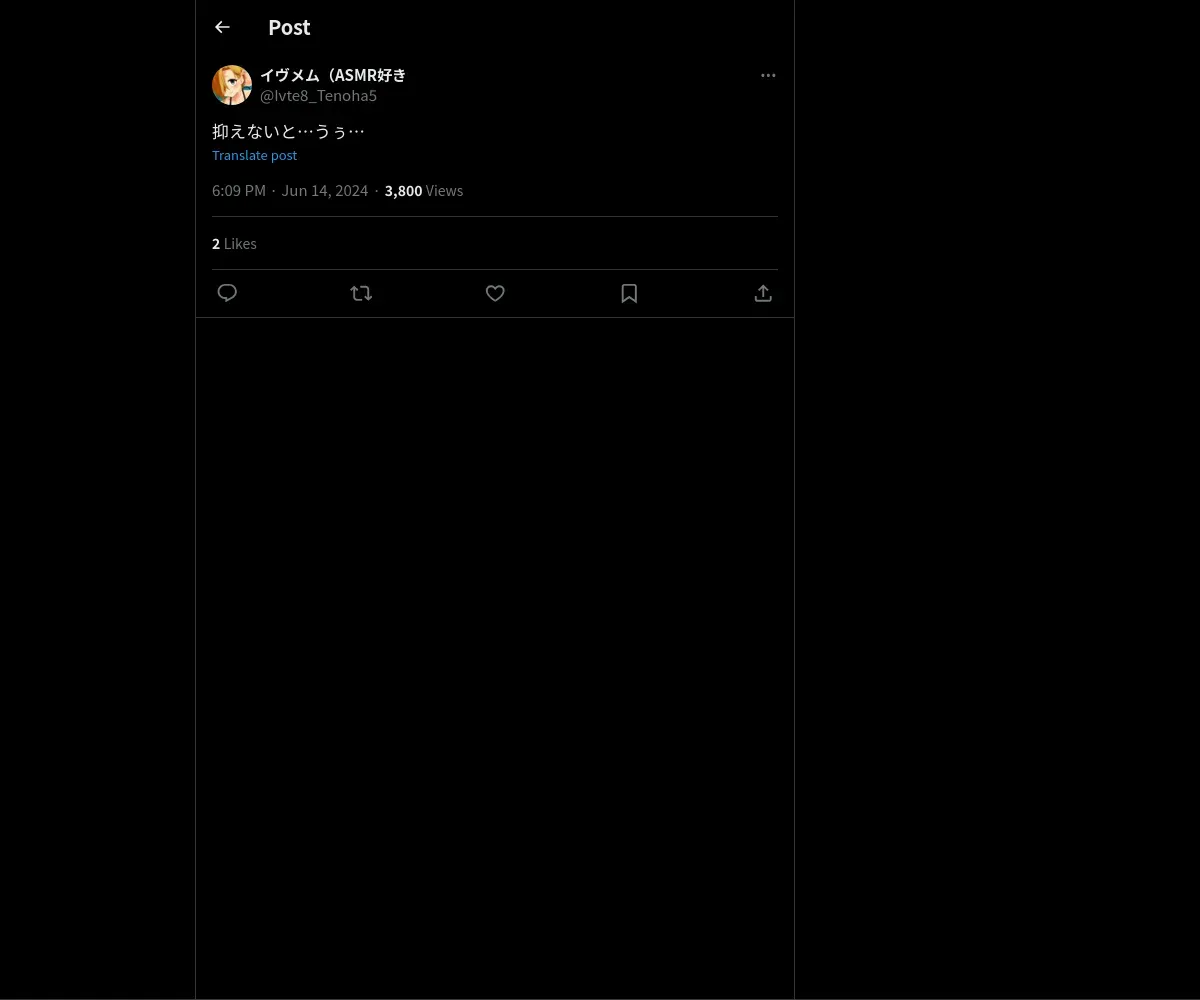This screenshot has height=1000, width=1200.
Task: Click the post text 抑えないと…うぅ…
Action: tap(288, 131)
